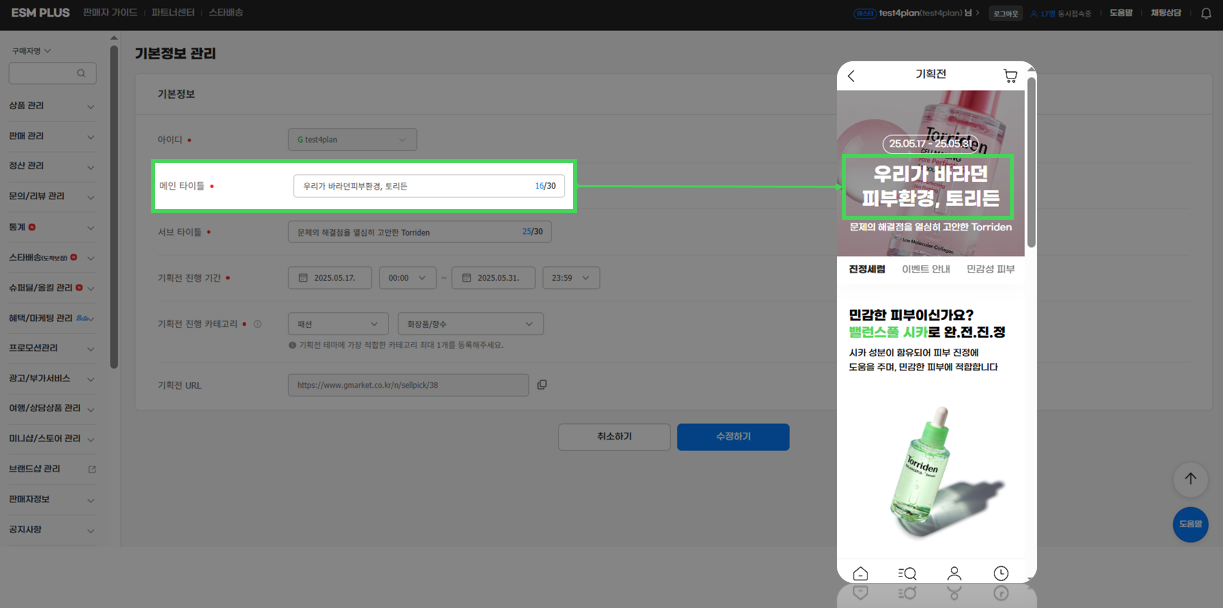Click the 취소하기 button
Image resolution: width=1223 pixels, height=608 pixels.
point(614,437)
